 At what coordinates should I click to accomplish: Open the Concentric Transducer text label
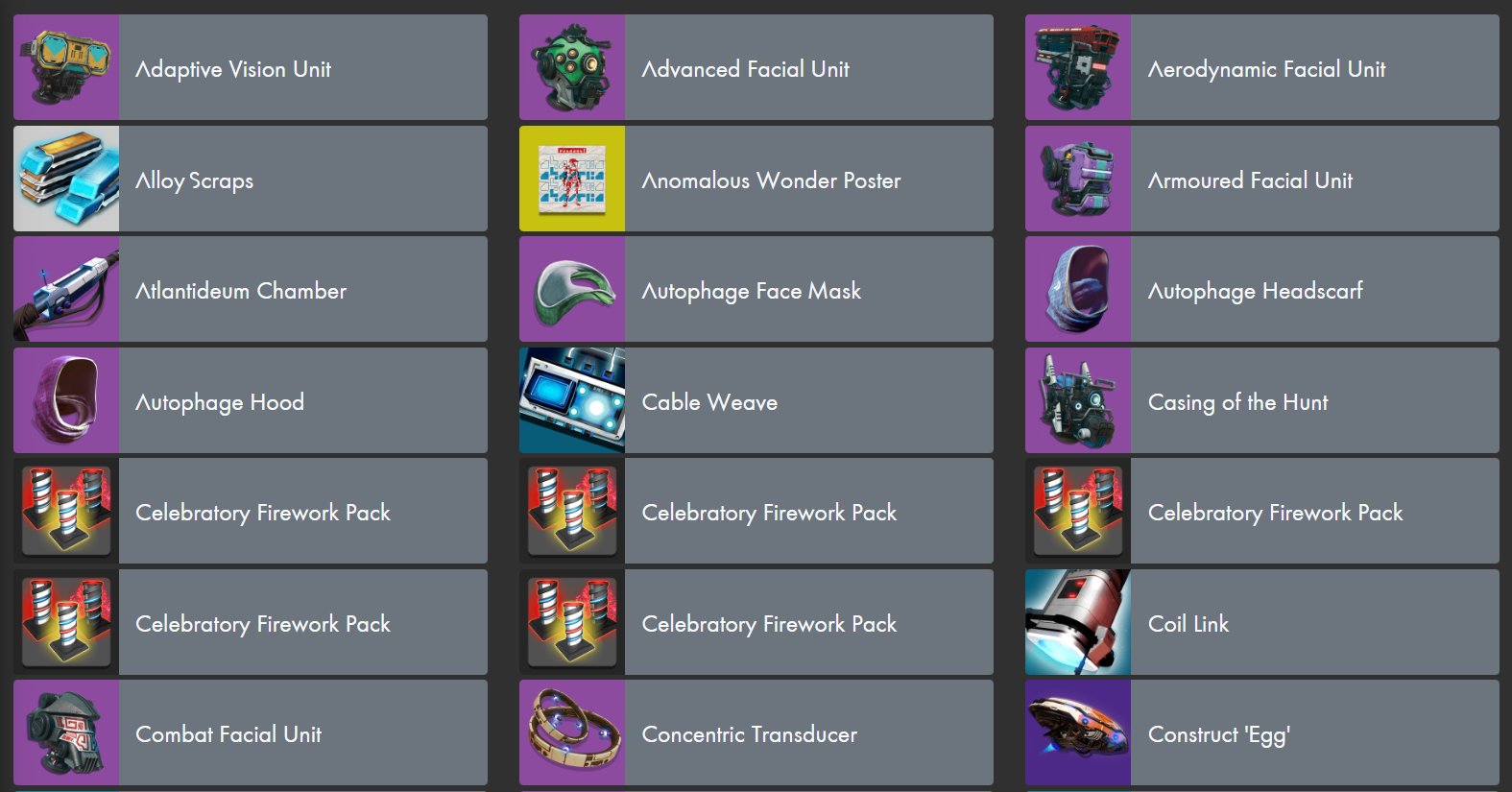(750, 734)
